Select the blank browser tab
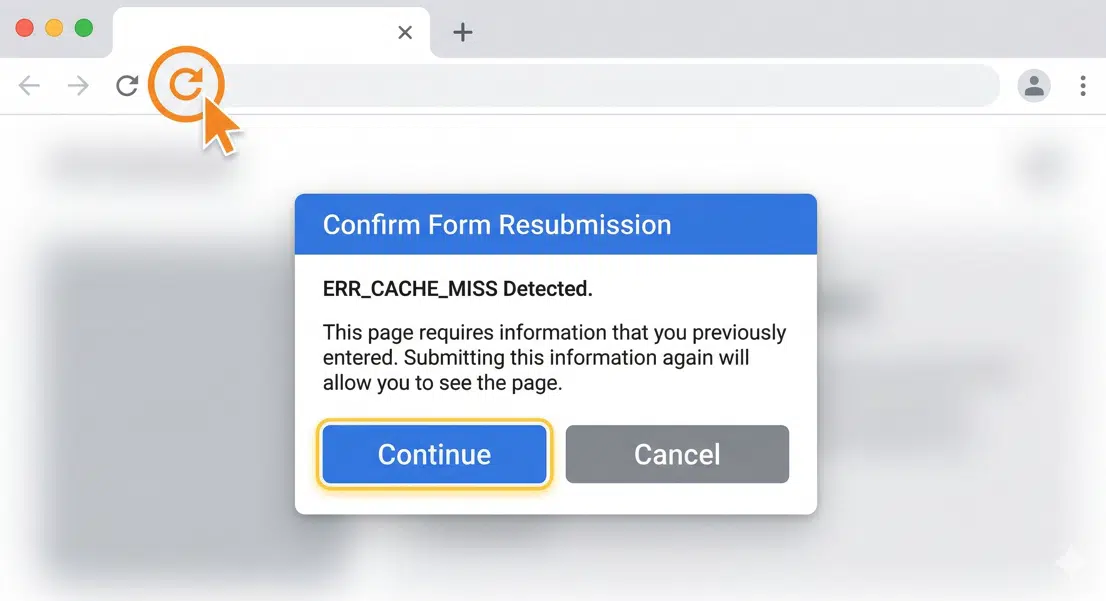Screen dimensions: 1106x601 250,32
